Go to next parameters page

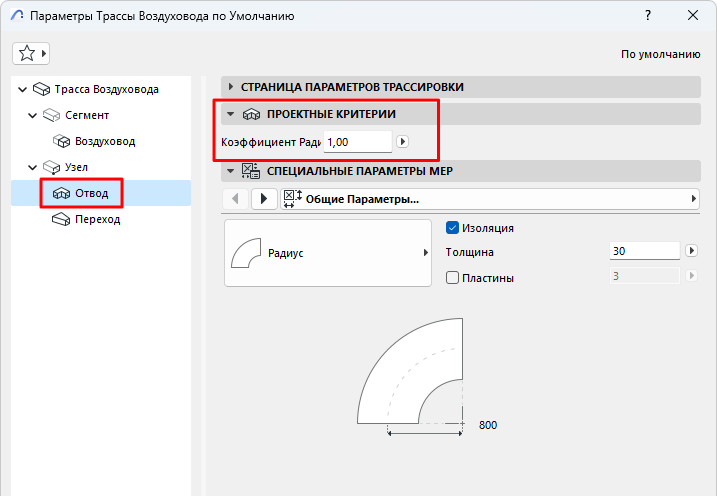click(x=264, y=199)
